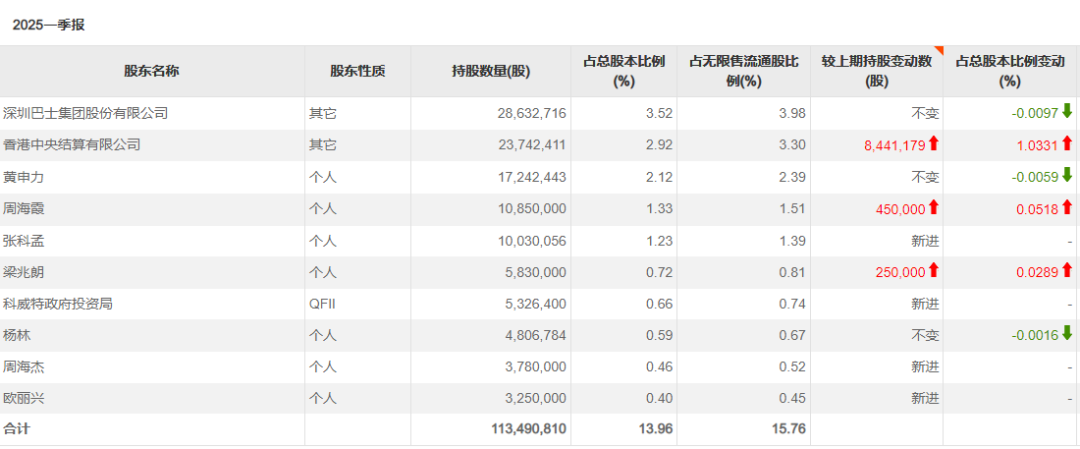The height and width of the screenshot is (449, 1080).
Task: Click the 占总股本比例(%) column header
Action: pyautogui.click(x=624, y=71)
